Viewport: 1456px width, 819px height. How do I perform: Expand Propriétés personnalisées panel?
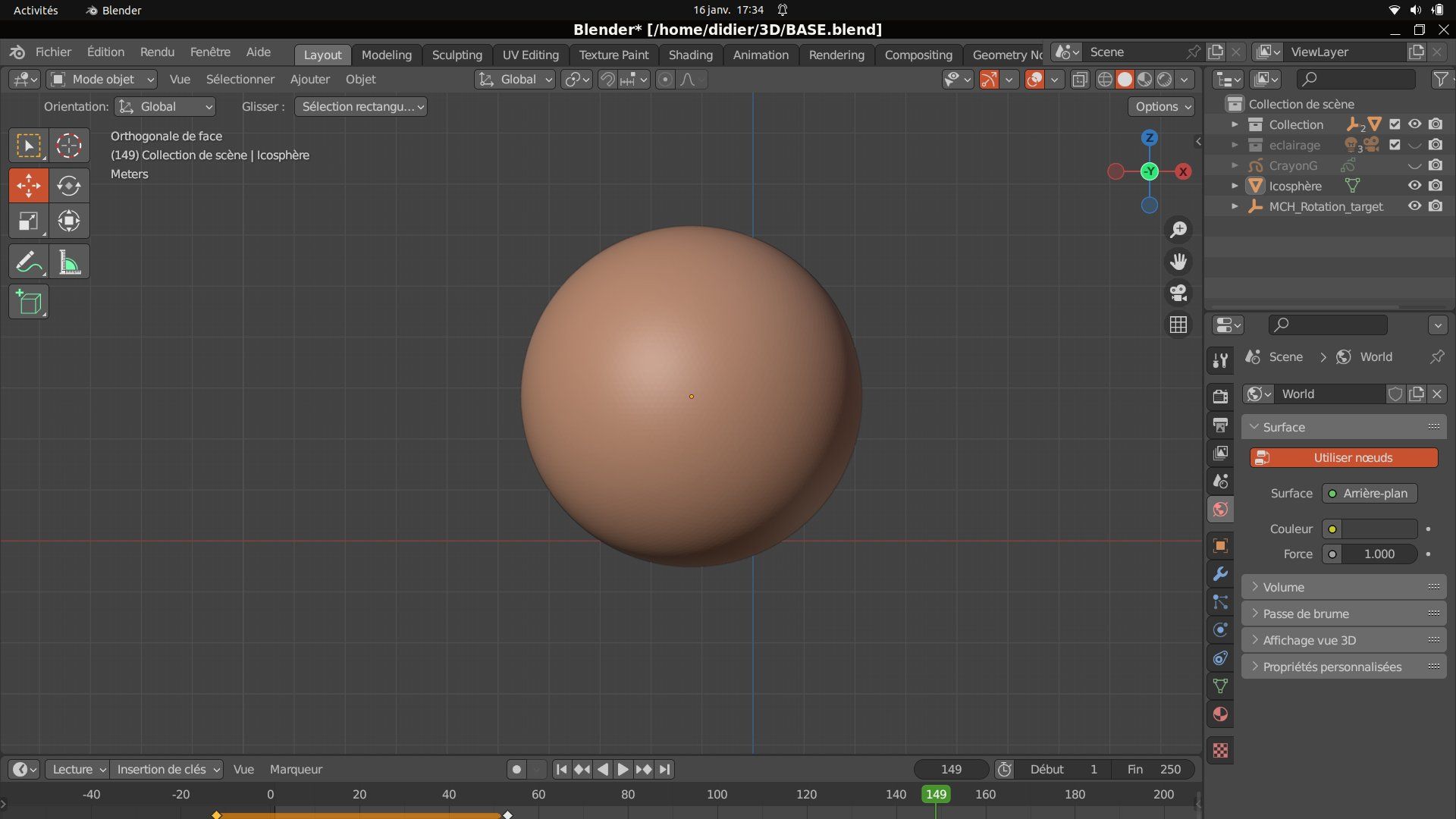pyautogui.click(x=1344, y=667)
